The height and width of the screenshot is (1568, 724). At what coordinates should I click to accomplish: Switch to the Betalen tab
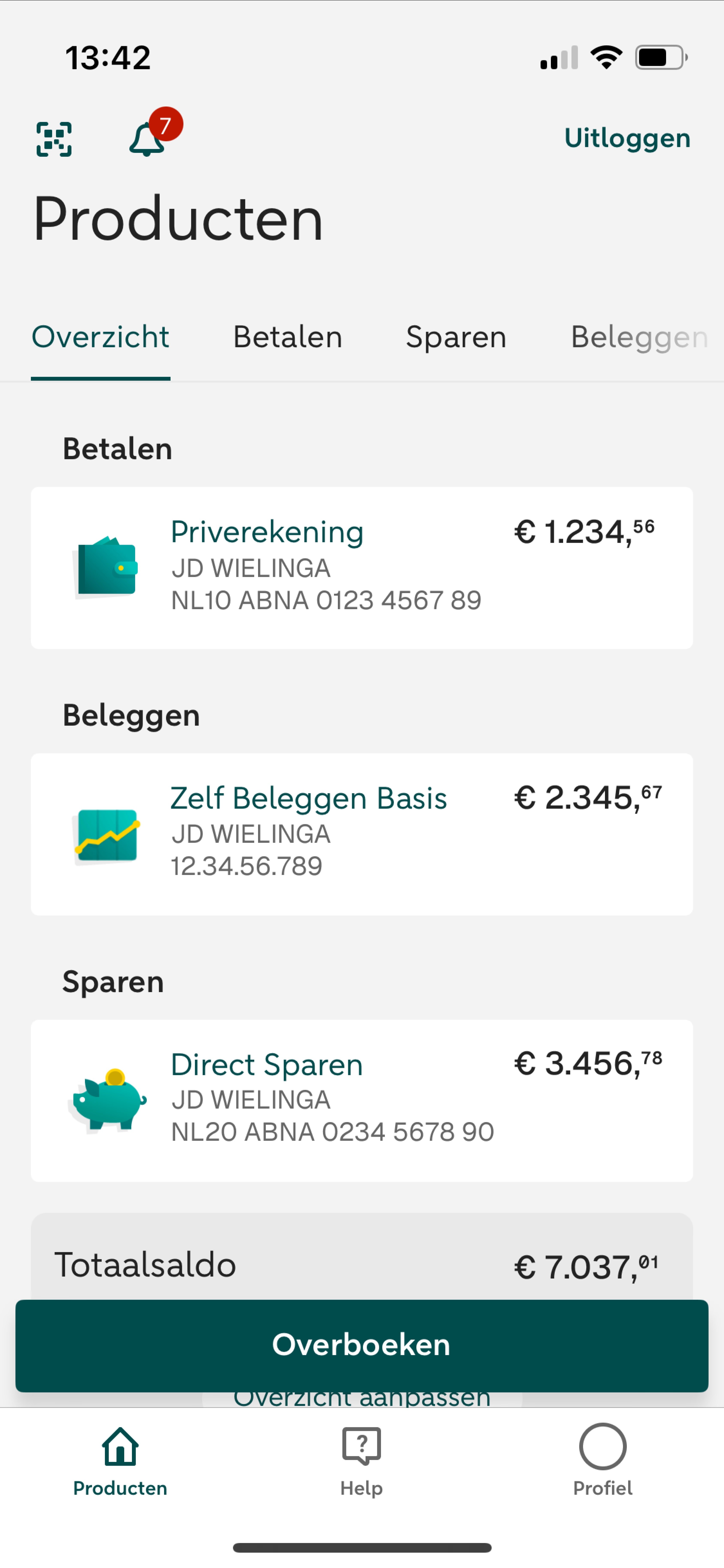click(x=287, y=337)
